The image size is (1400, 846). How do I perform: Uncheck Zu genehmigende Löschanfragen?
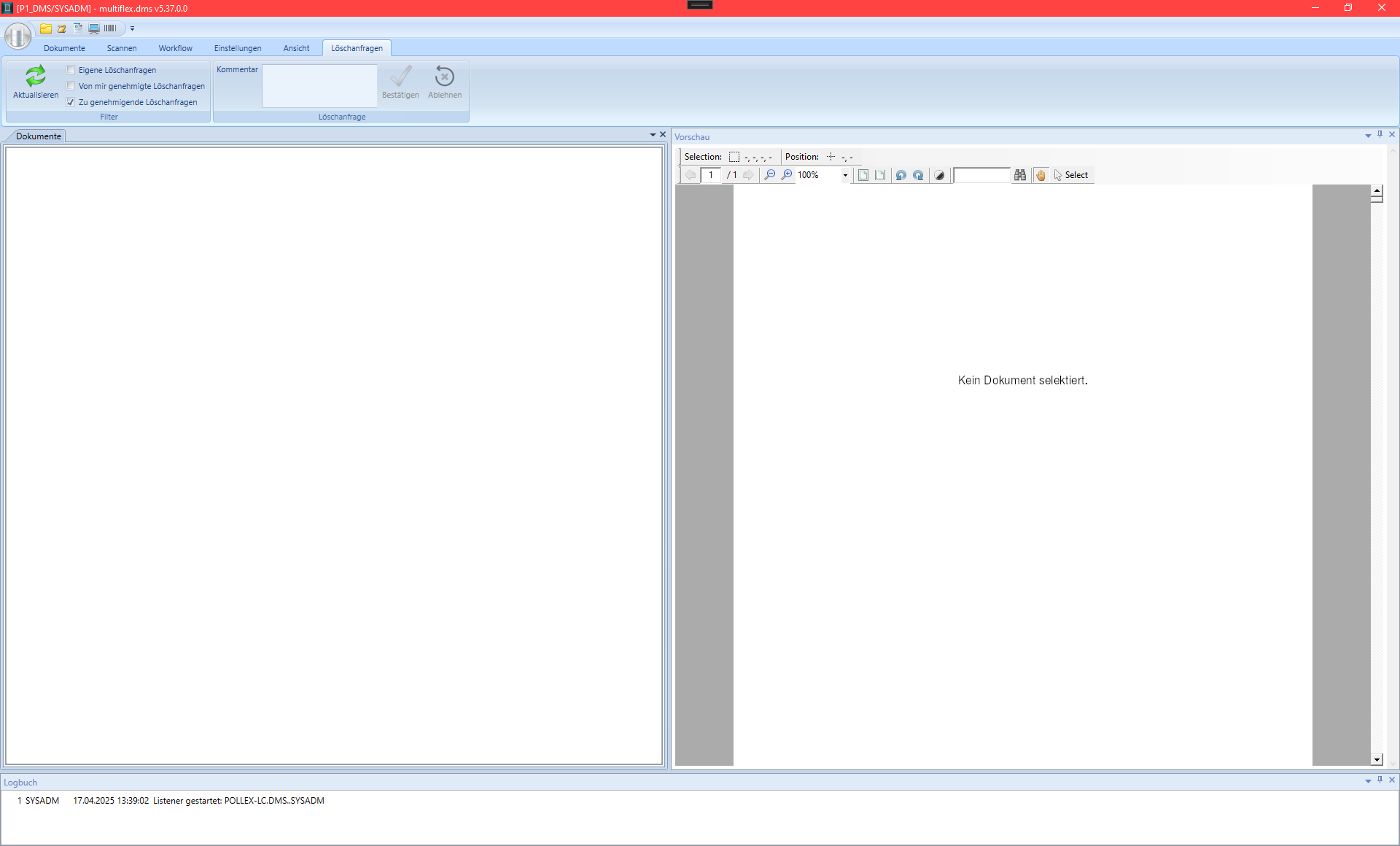[x=71, y=102]
